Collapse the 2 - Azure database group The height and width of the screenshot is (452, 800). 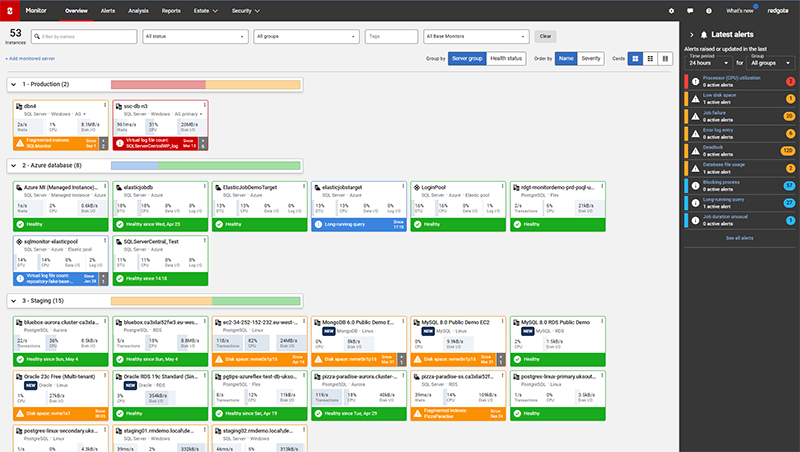coord(14,165)
